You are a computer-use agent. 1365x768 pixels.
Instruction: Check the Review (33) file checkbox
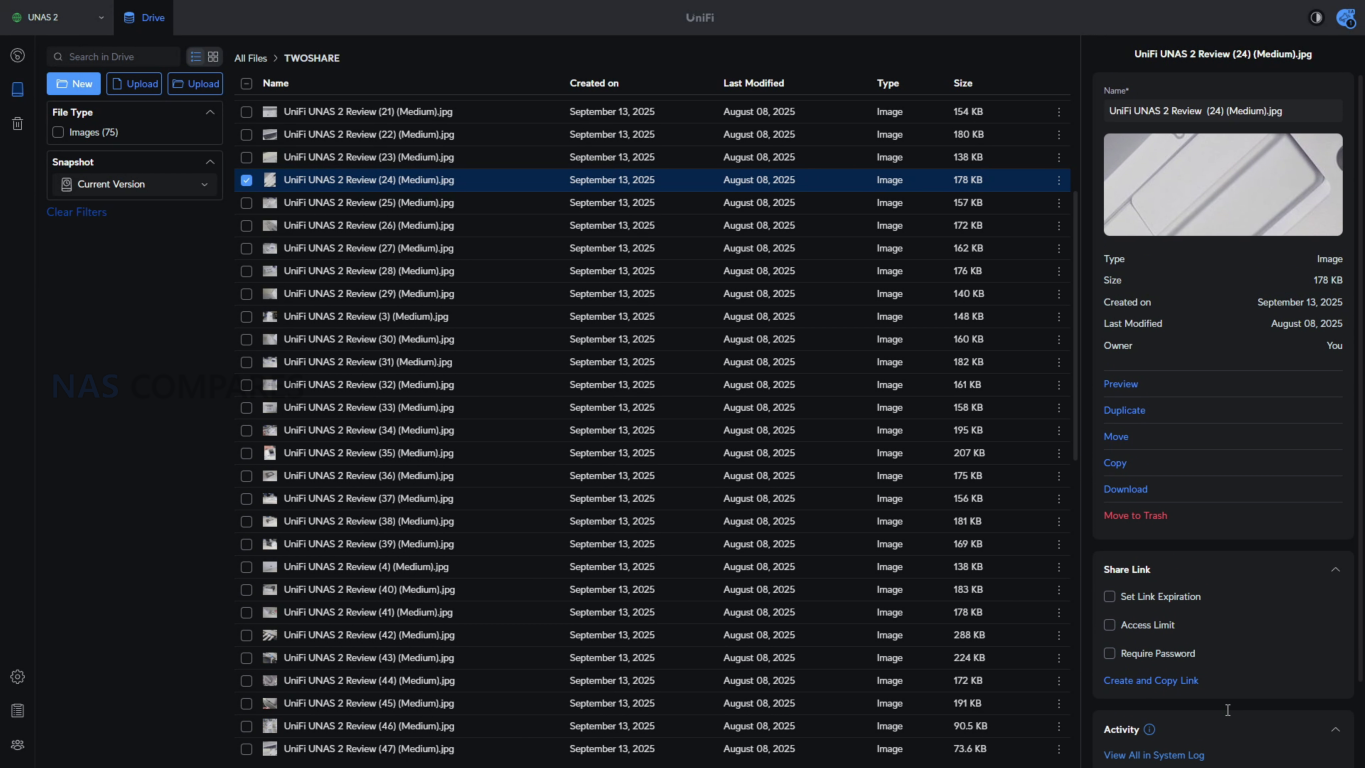[246, 408]
